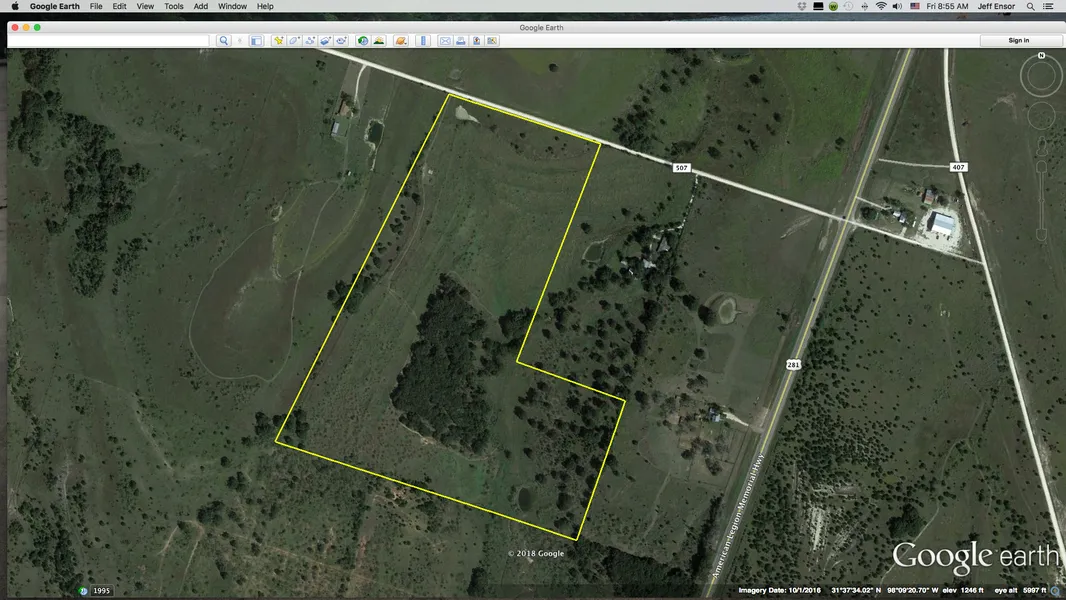This screenshot has width=1066, height=600.
Task: Click the Sign in button
Action: point(1018,41)
